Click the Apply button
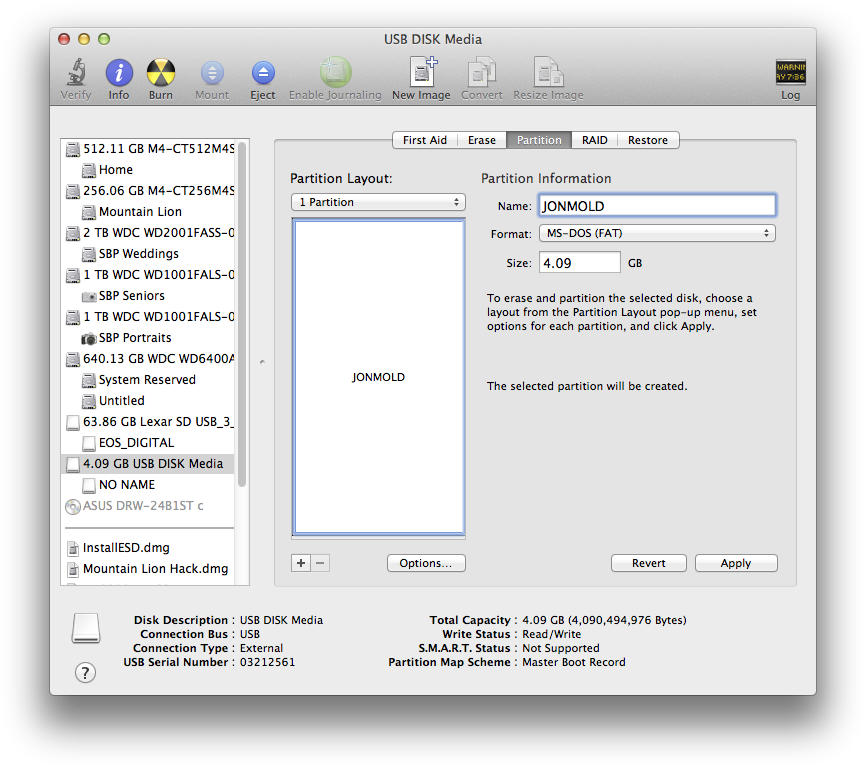The height and width of the screenshot is (766, 865). [x=736, y=563]
